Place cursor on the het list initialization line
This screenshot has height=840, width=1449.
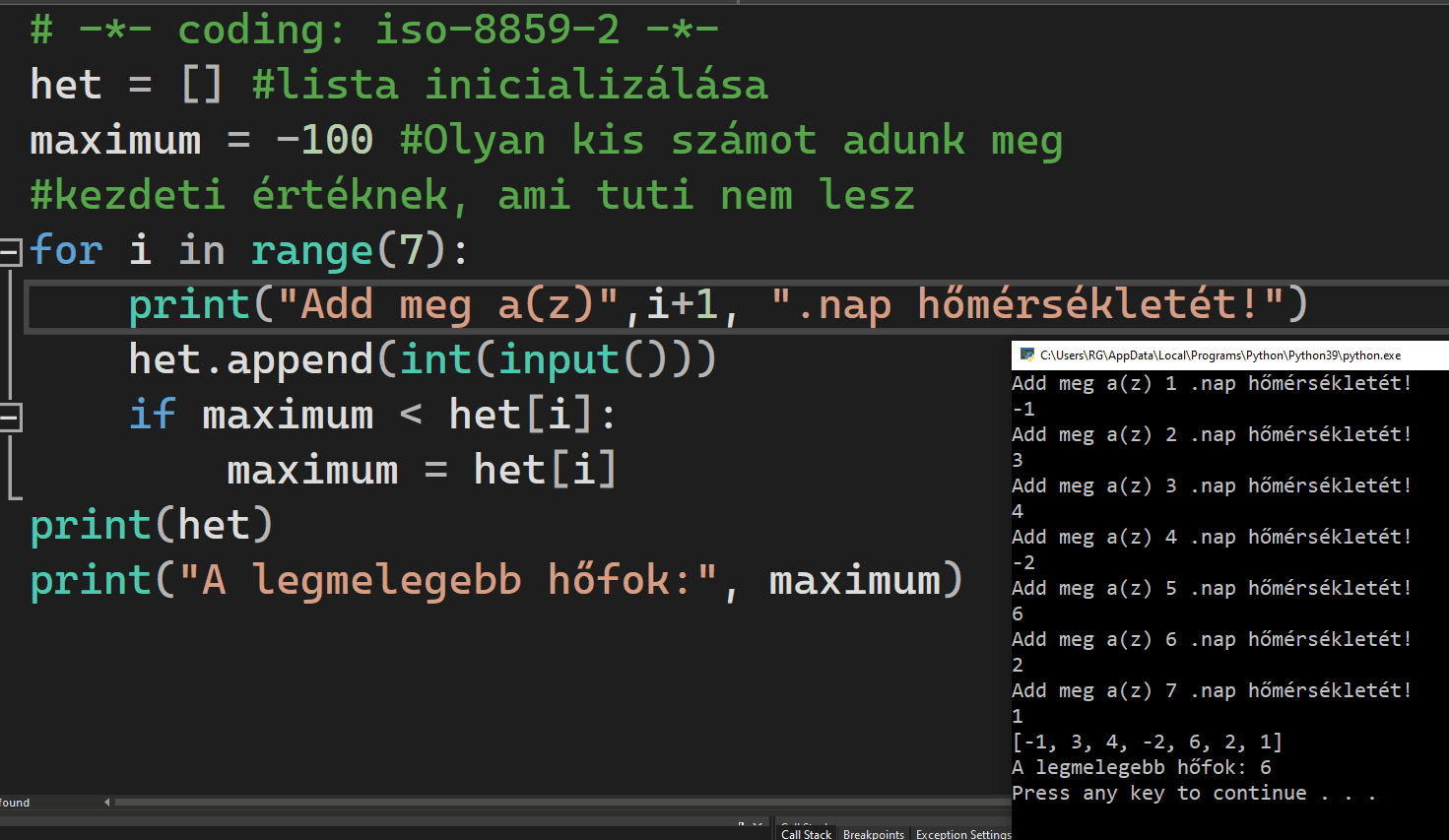(394, 85)
